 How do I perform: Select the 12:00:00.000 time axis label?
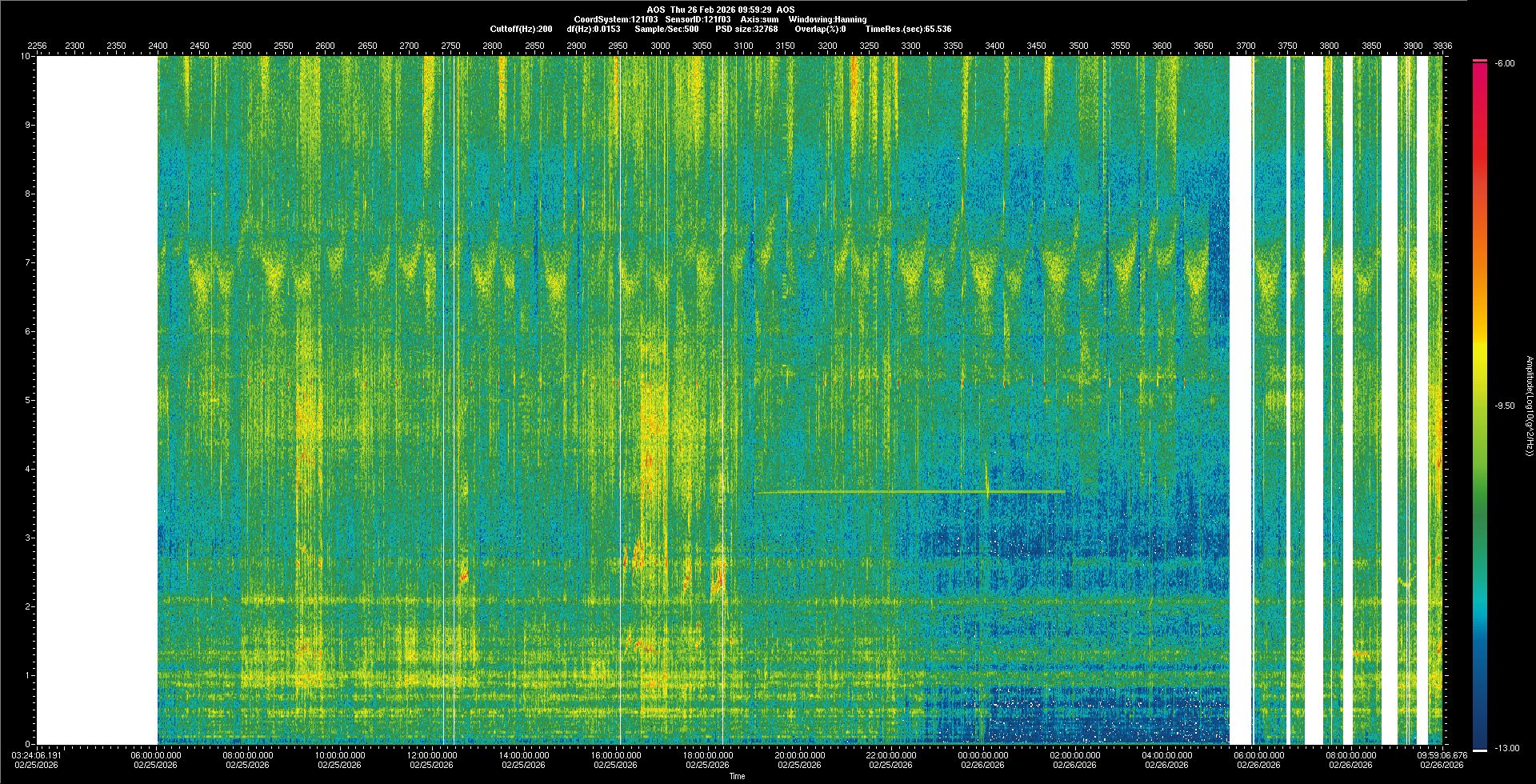coord(432,755)
